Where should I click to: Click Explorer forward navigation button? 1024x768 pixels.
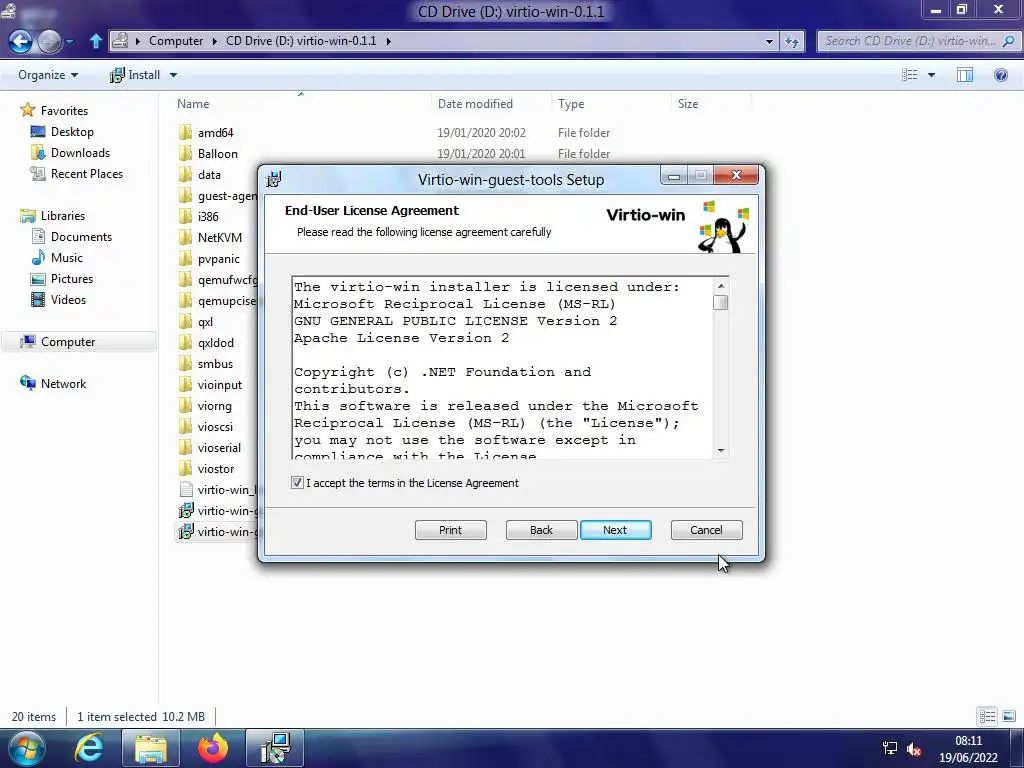click(50, 42)
